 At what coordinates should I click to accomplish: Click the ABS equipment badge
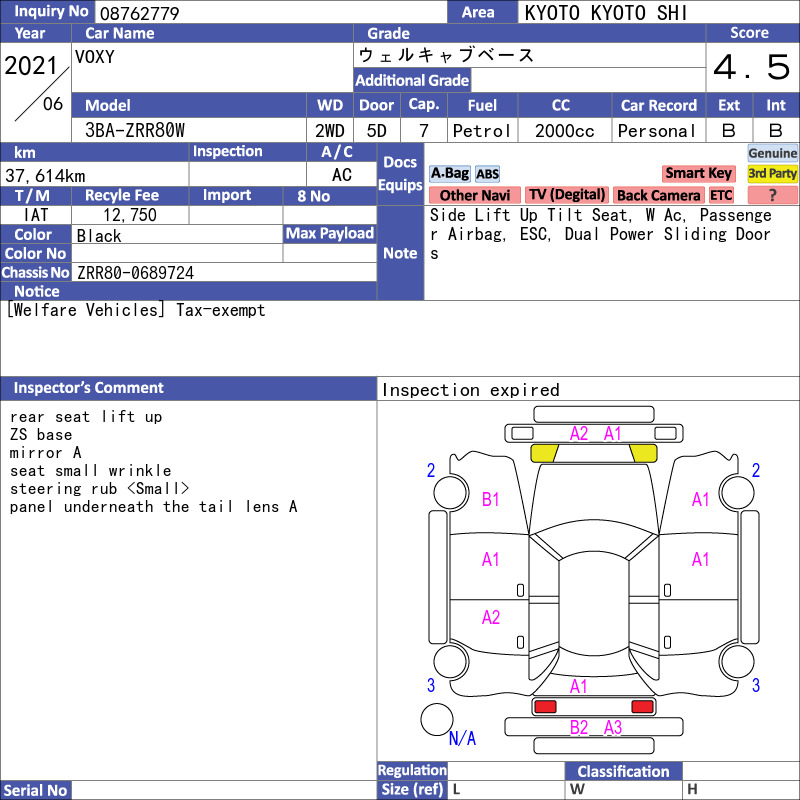pos(487,174)
